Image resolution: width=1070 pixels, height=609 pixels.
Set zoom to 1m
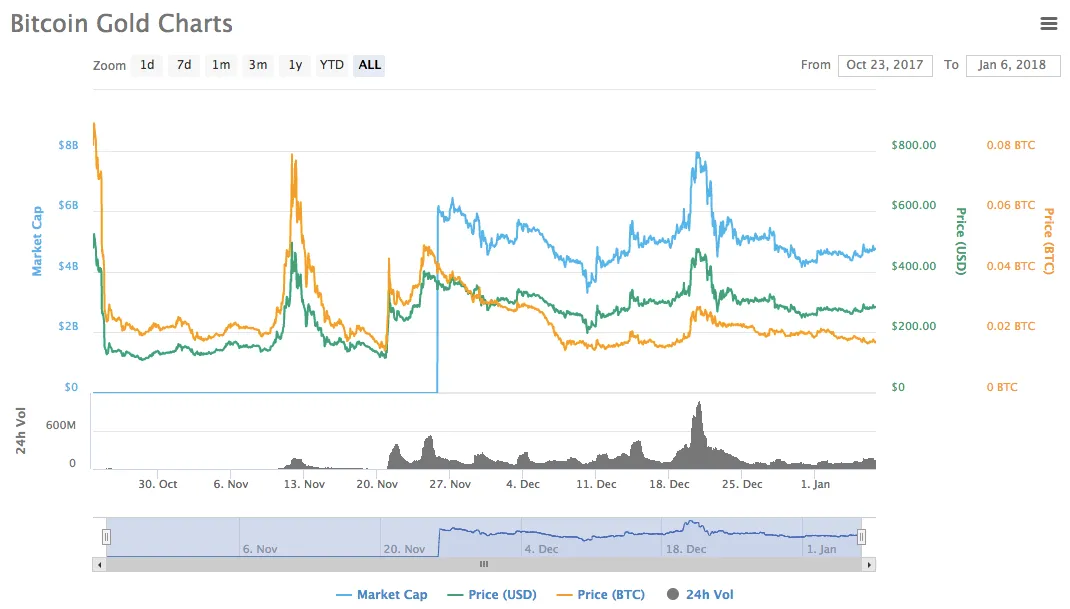pos(220,65)
